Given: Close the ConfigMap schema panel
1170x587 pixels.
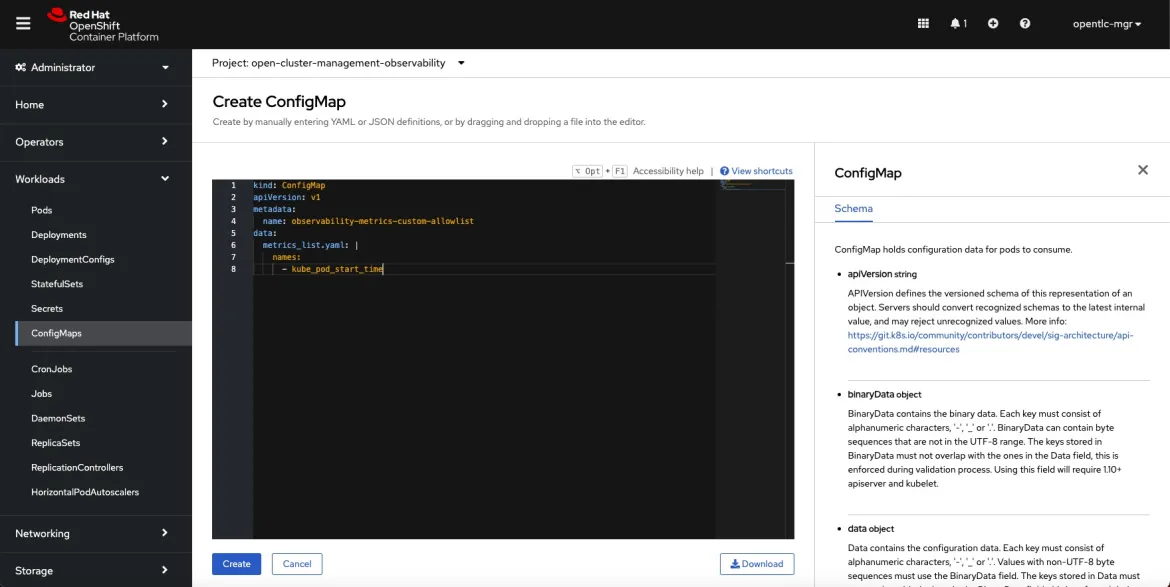Looking at the screenshot, I should 1142,170.
